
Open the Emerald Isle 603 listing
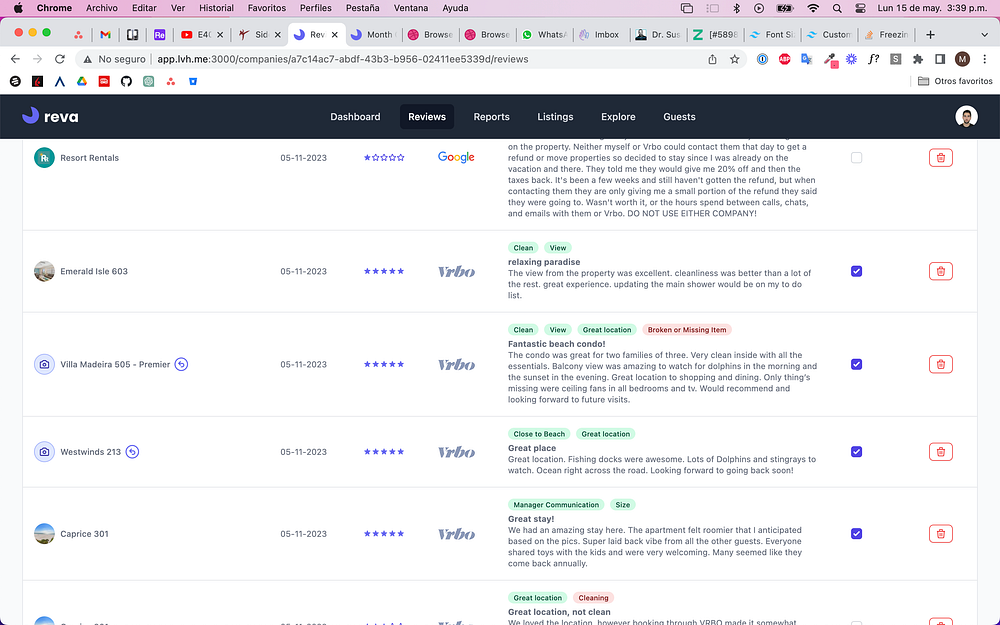pos(94,271)
